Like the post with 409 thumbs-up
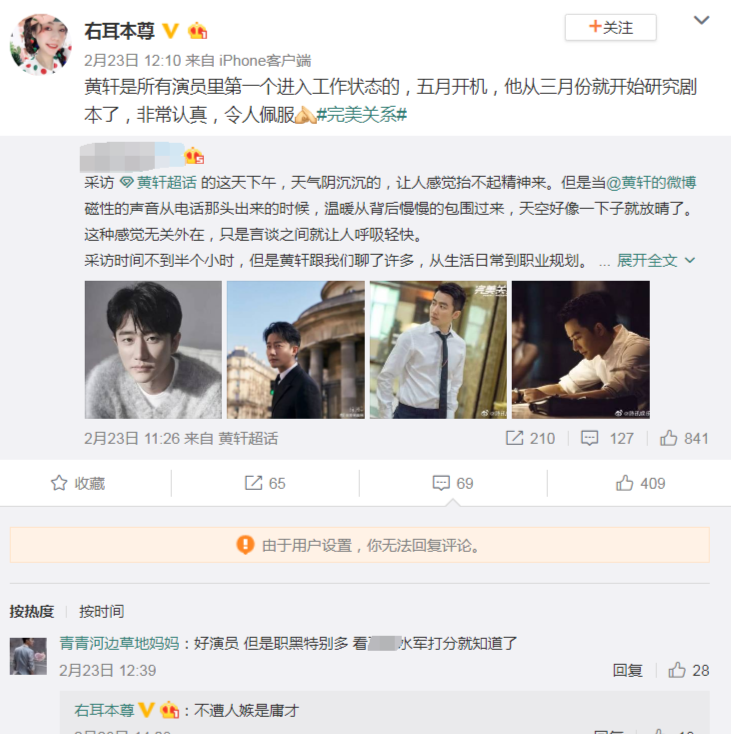This screenshot has height=734, width=731. coord(640,483)
